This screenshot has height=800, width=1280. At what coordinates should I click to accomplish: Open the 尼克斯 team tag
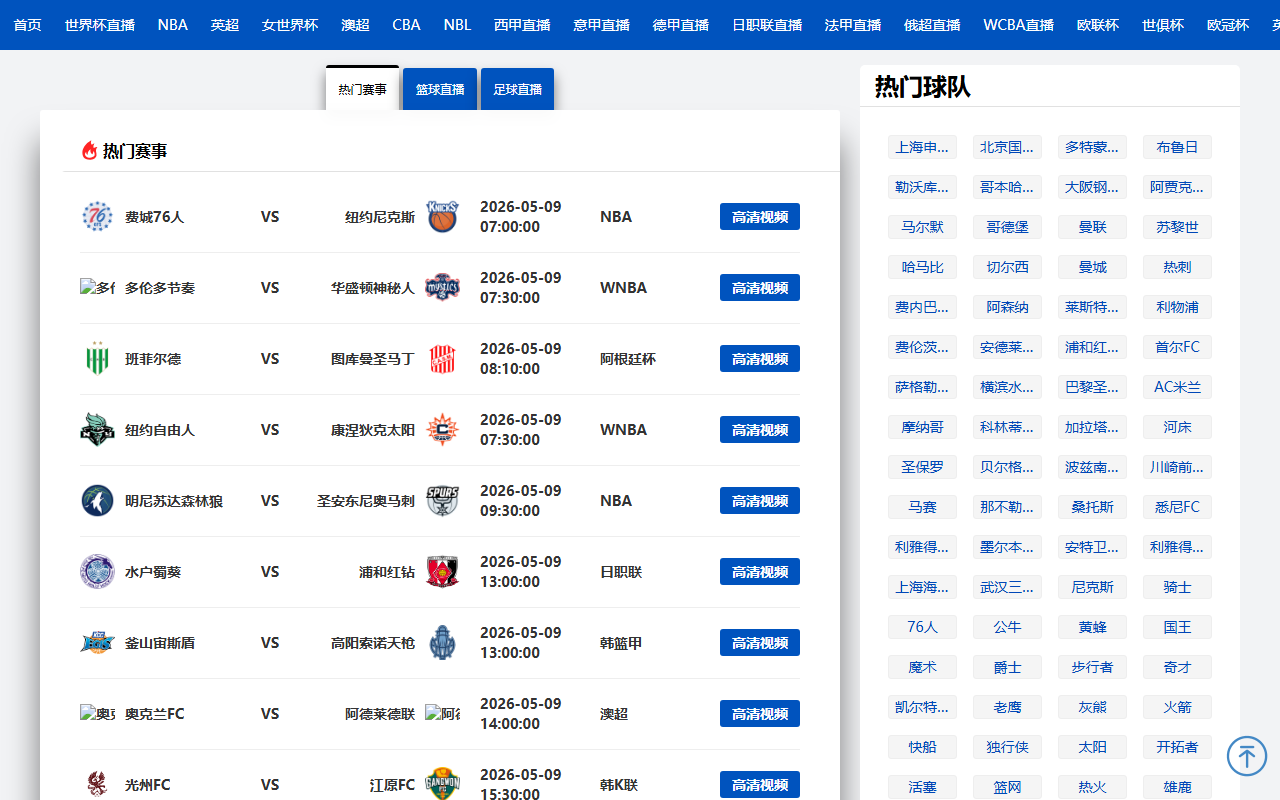click(1092, 587)
